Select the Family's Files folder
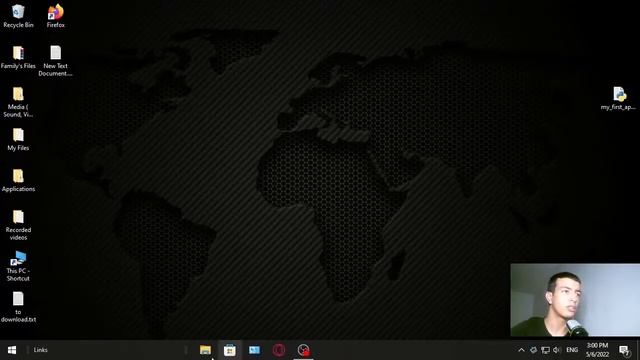Viewport: 640px width, 360px height. 18,57
